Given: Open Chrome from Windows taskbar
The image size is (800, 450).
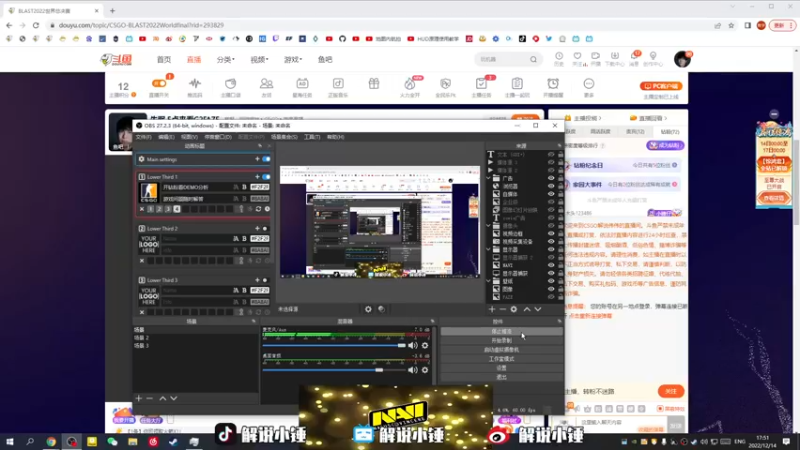Looking at the screenshot, I should click(x=51, y=442).
